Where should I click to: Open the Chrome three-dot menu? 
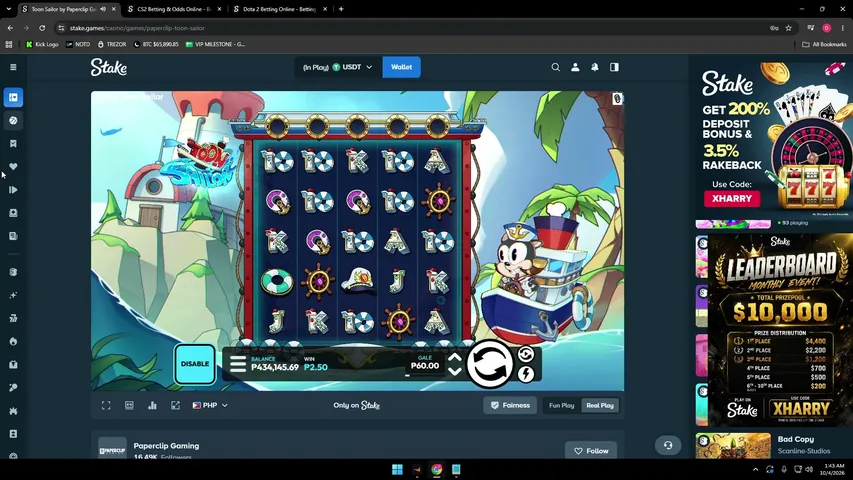pyautogui.click(x=843, y=28)
